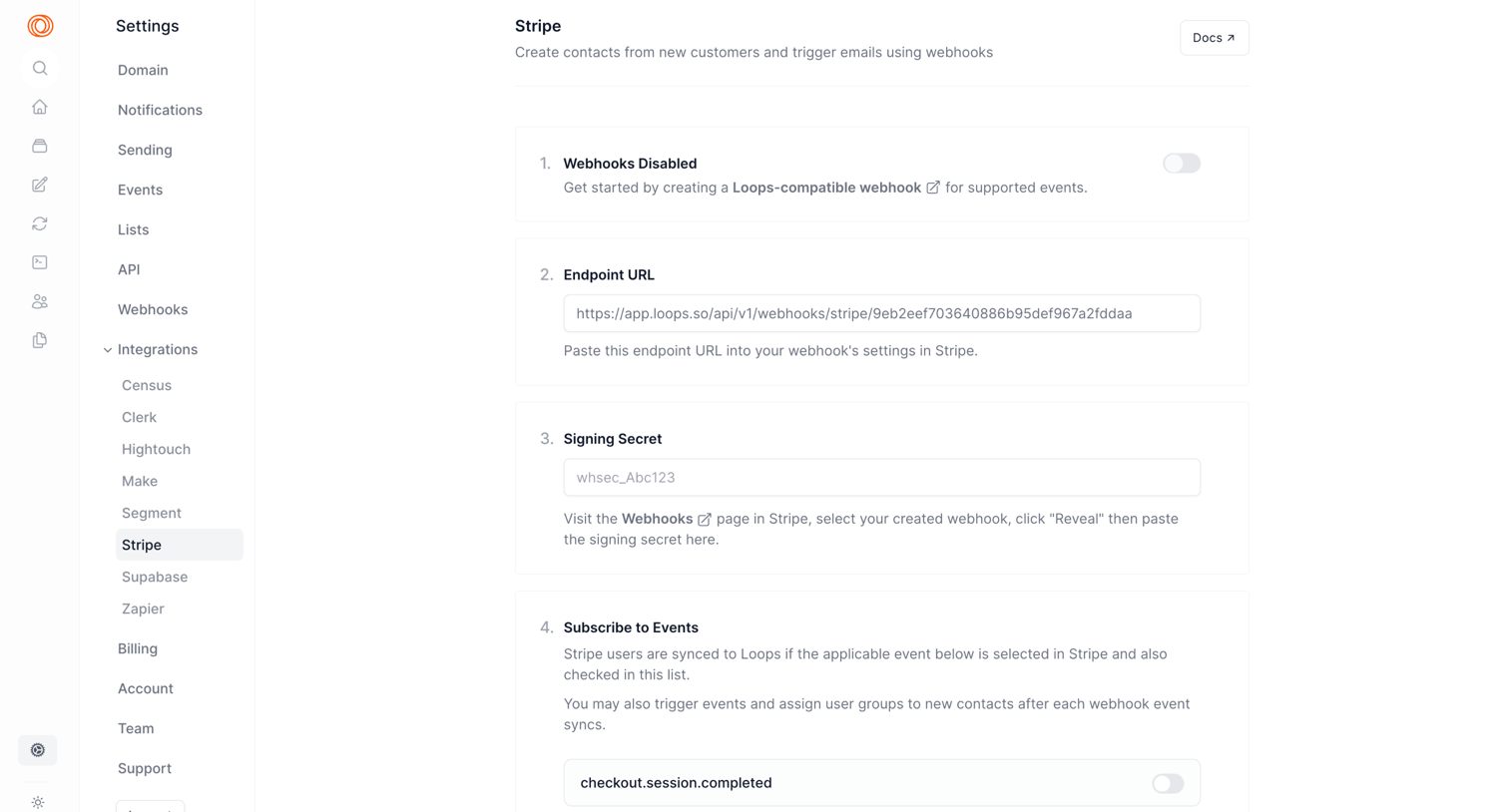Viewport: 1509px width, 812px height.
Task: Select Supabase integration in sidebar
Action: [x=155, y=577]
